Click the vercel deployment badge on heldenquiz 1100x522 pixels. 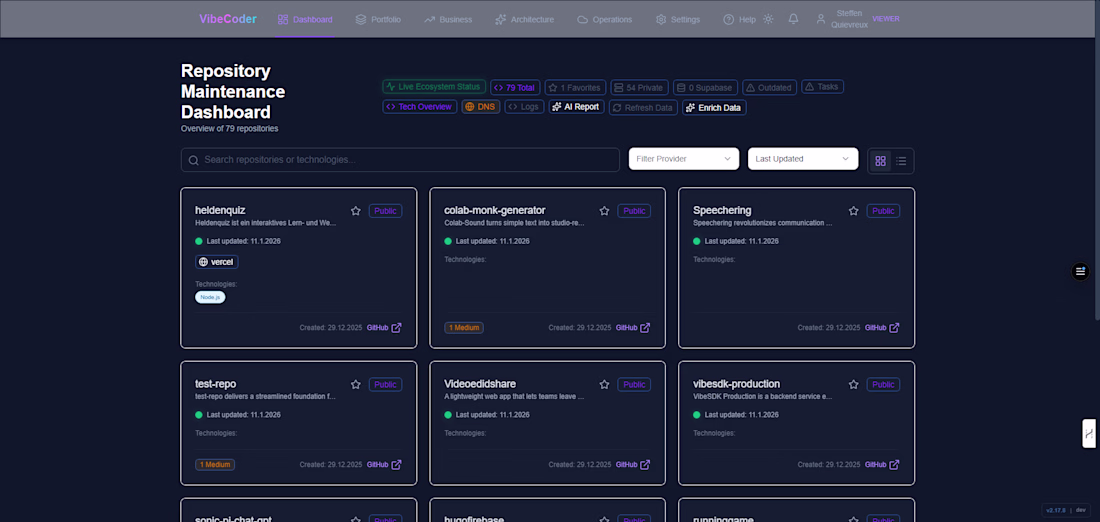pos(217,262)
